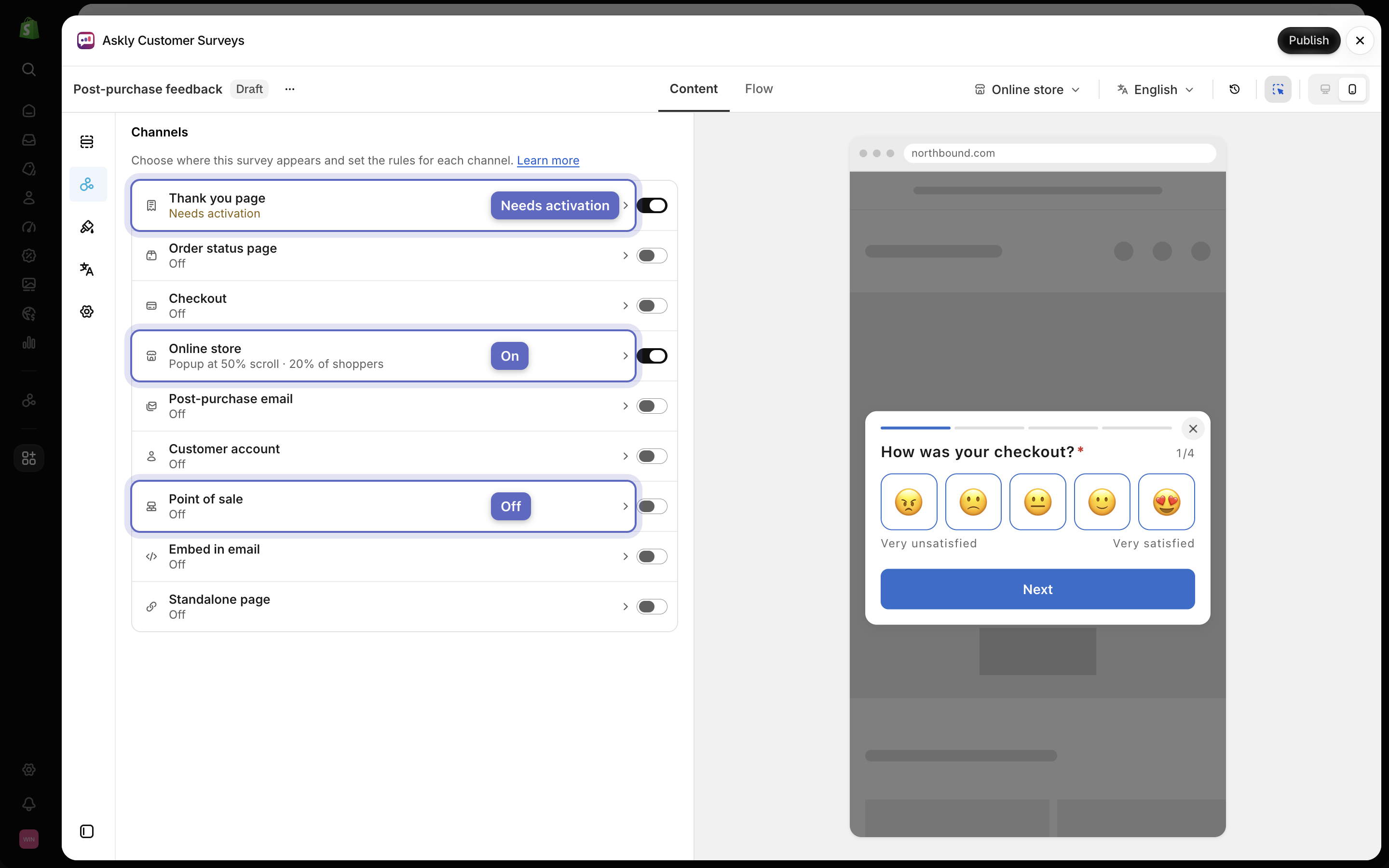
Task: Switch to the Content tab
Action: 694,89
